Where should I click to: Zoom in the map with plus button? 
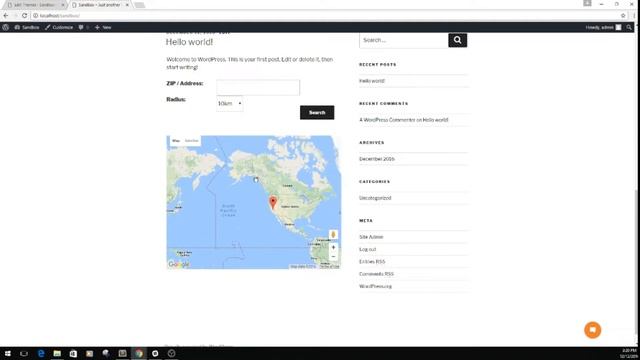pyautogui.click(x=333, y=247)
